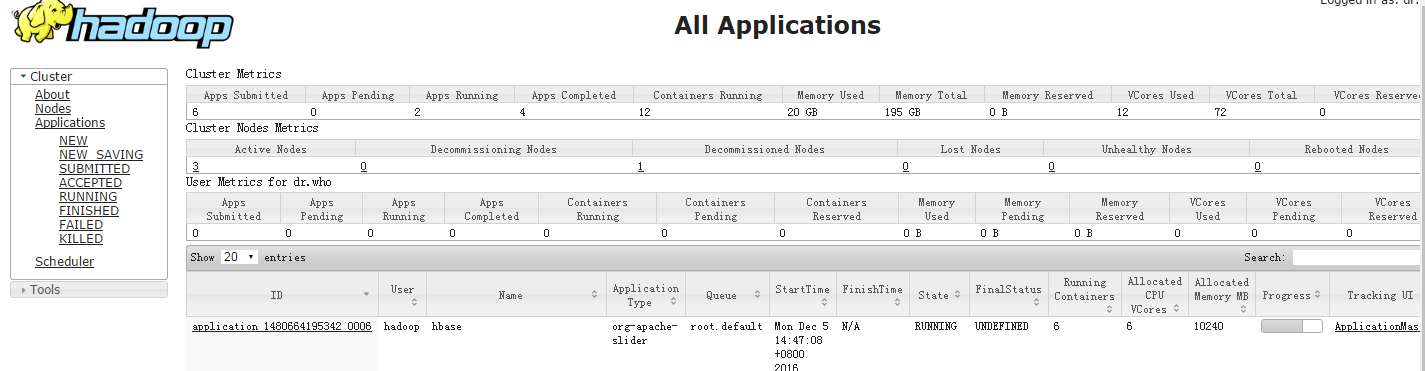Filter applications by FAILED state

click(x=81, y=225)
